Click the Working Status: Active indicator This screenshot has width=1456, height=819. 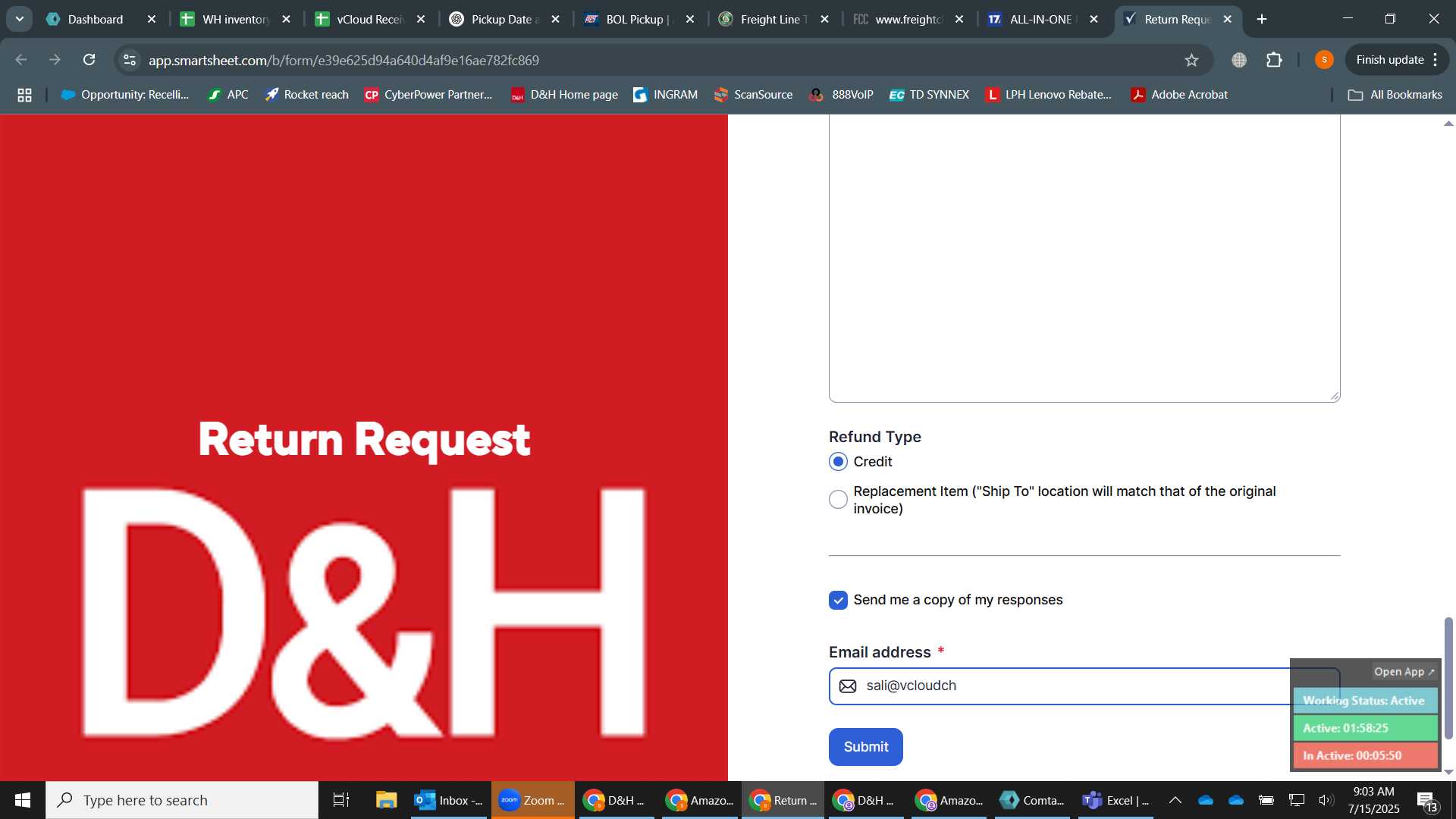click(1365, 701)
